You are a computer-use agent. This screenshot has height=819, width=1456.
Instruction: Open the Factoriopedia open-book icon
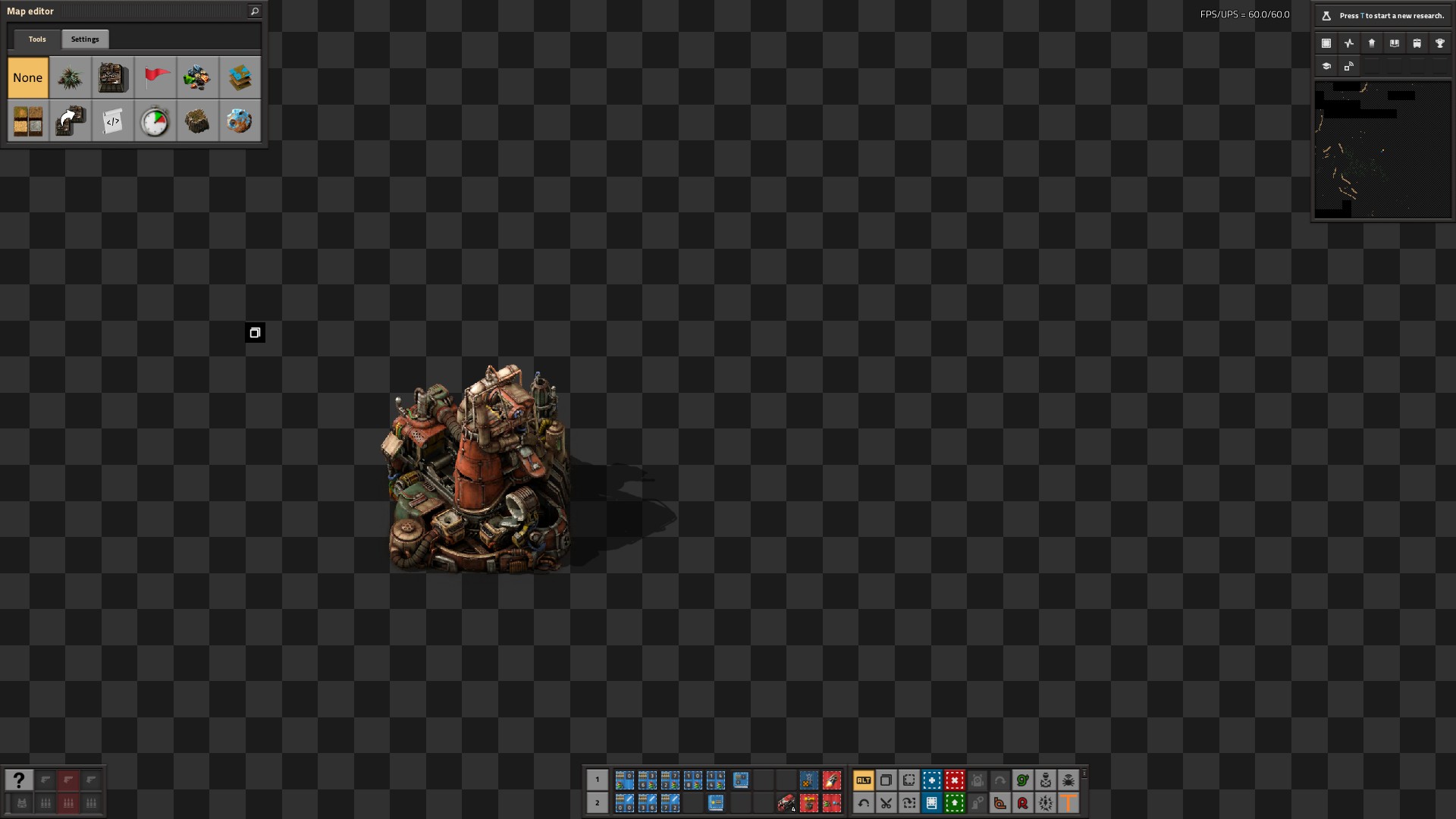tap(1395, 43)
